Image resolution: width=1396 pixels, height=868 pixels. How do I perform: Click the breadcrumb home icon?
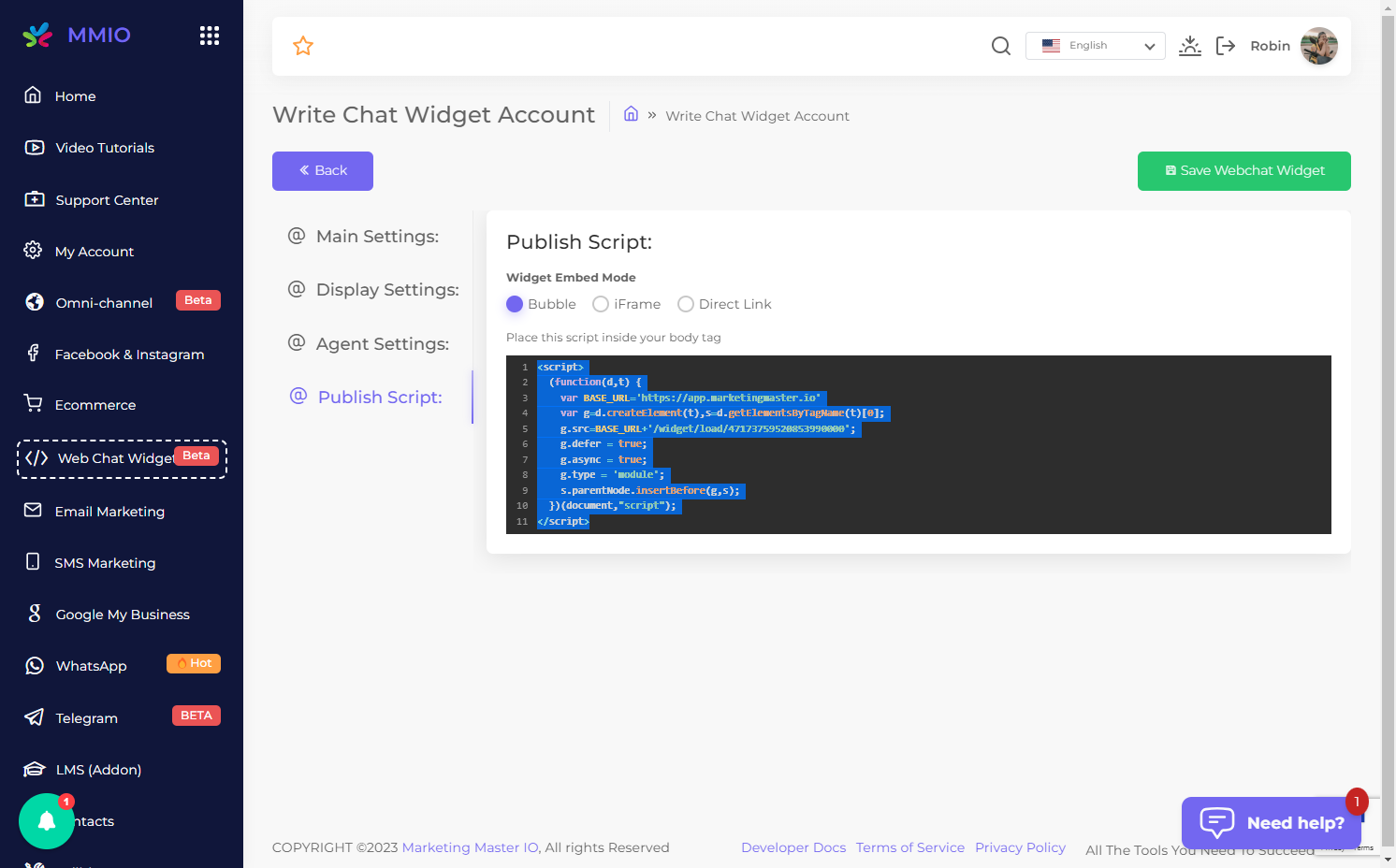click(x=632, y=114)
